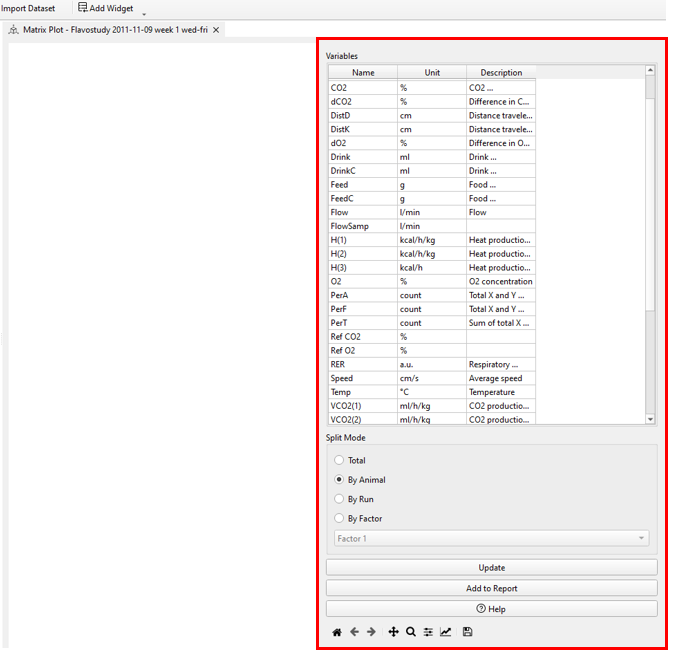Open the edit axis and curve icon
Viewport: 676px width, 660px height.
click(x=445, y=632)
